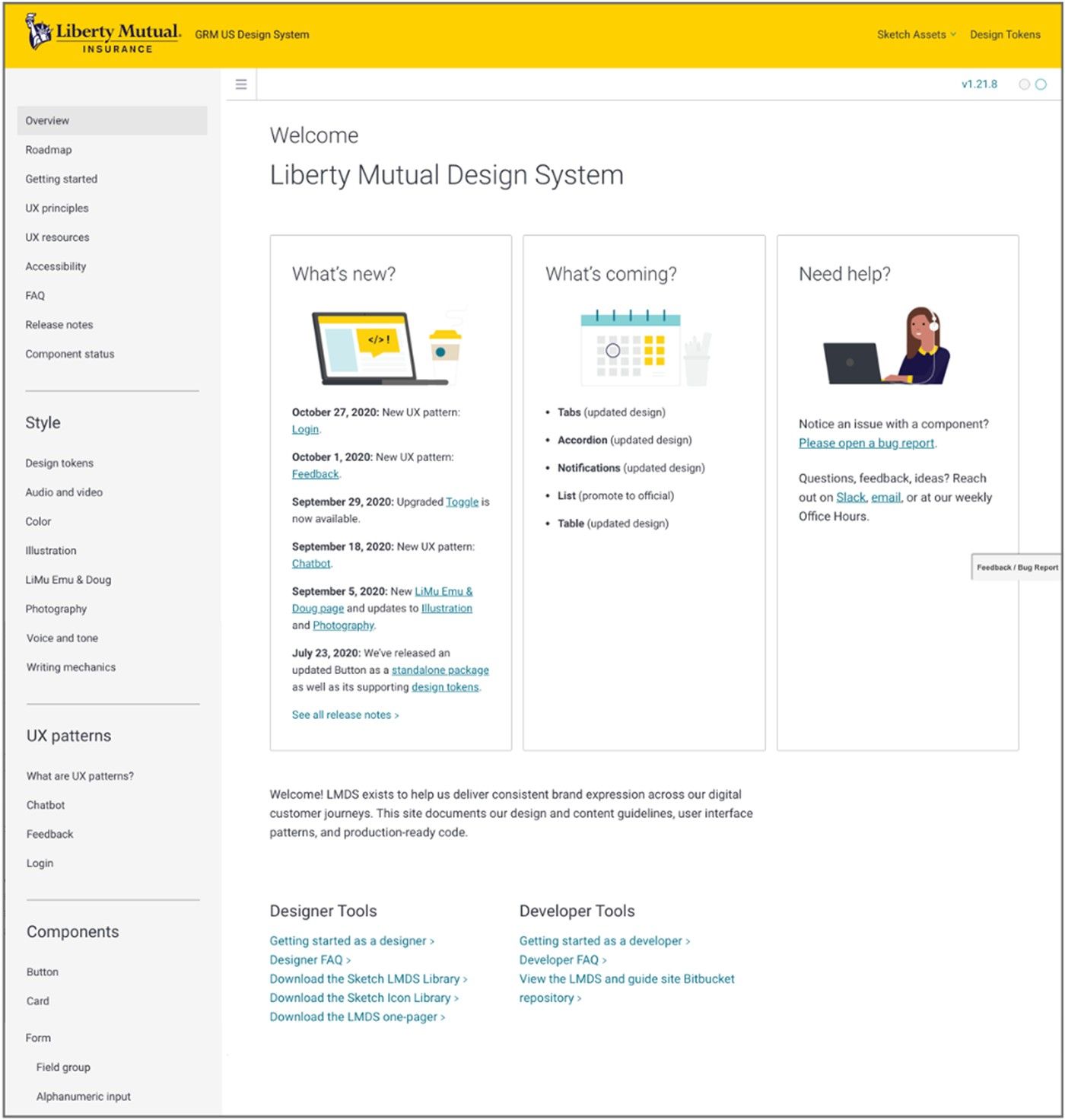Open UX resources sidebar page
This screenshot has width=1065, height=1120.
(x=57, y=237)
